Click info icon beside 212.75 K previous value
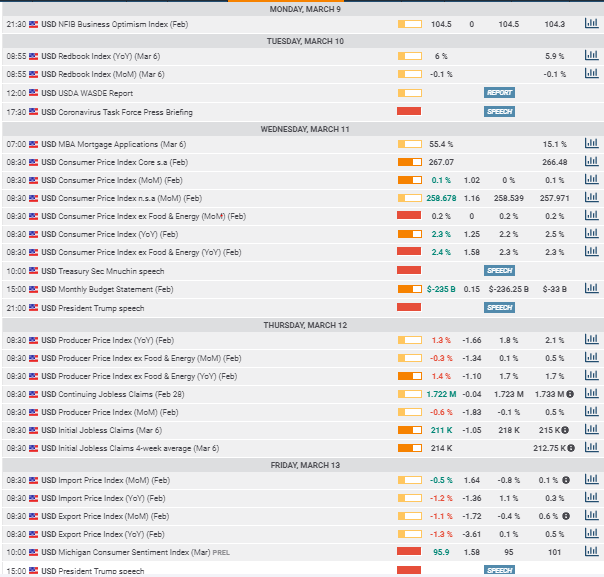This screenshot has width=604, height=577. pyautogui.click(x=571, y=448)
